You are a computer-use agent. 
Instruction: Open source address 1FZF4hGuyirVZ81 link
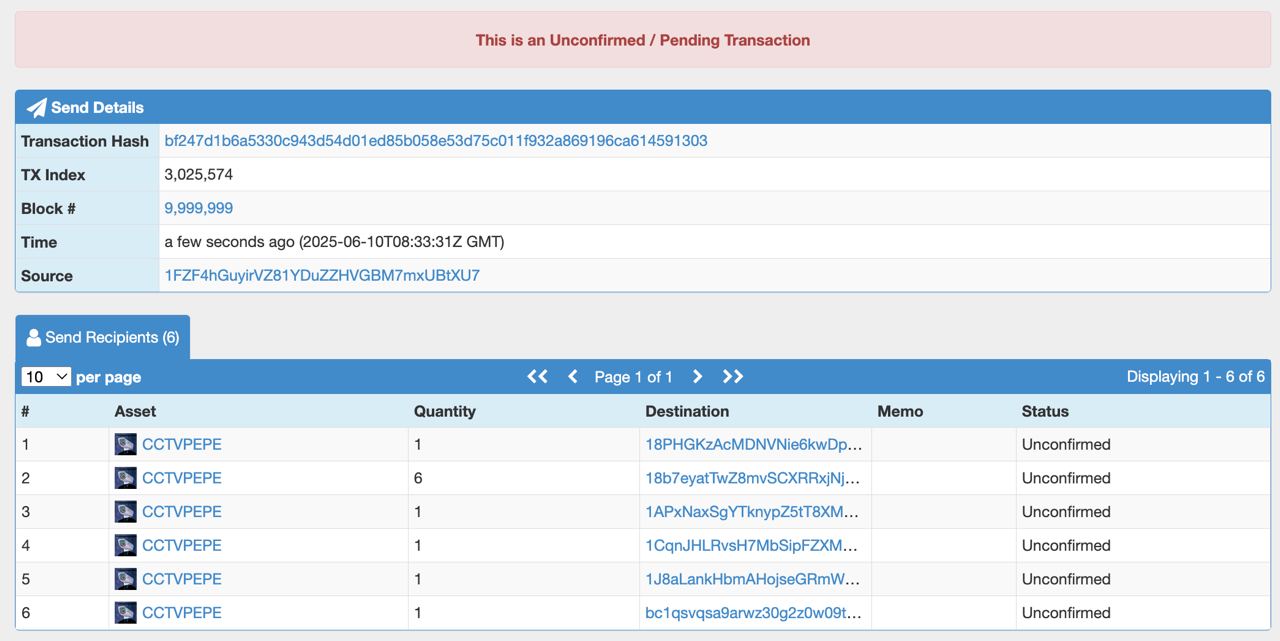[x=321, y=275]
